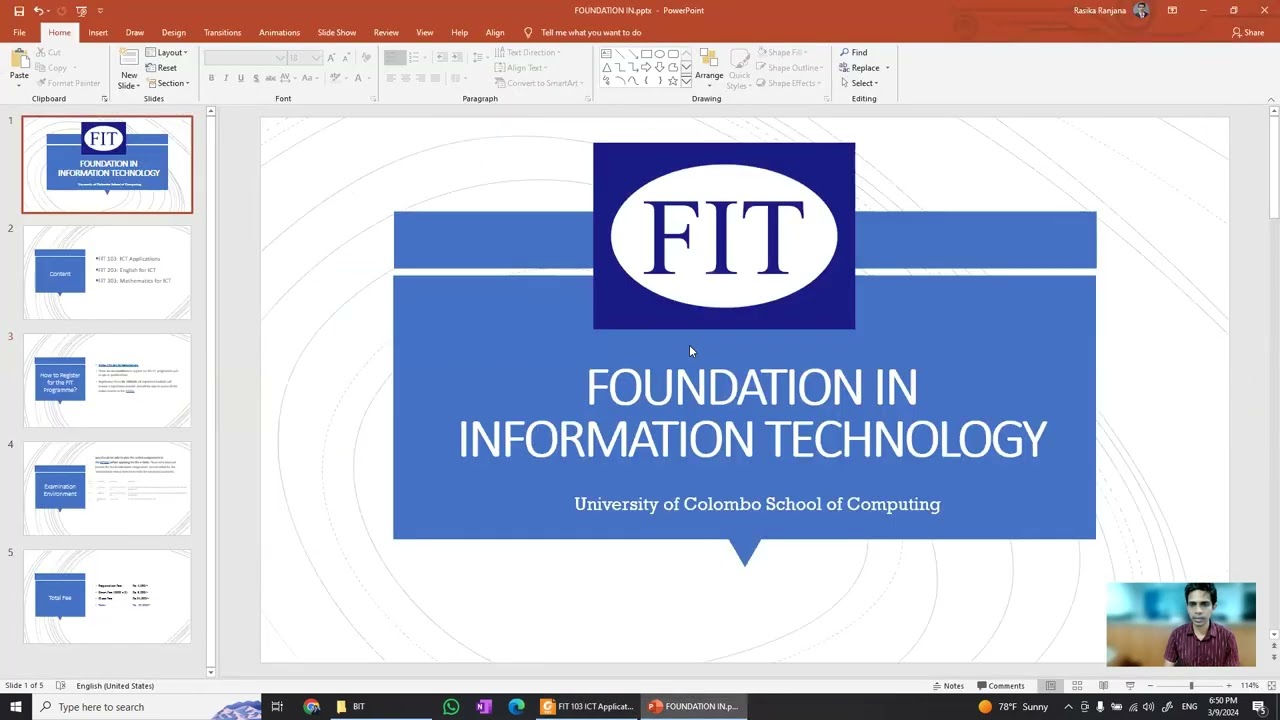The width and height of the screenshot is (1280, 720).
Task: Open OneNote from taskbar
Action: [x=483, y=707]
